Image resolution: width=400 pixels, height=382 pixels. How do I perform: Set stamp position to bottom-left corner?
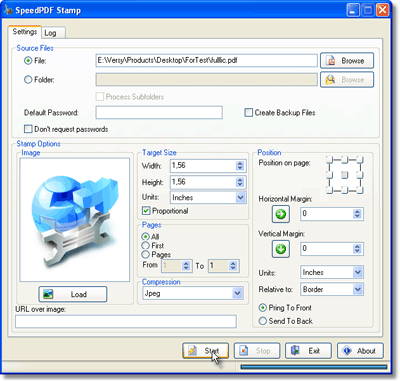click(330, 190)
